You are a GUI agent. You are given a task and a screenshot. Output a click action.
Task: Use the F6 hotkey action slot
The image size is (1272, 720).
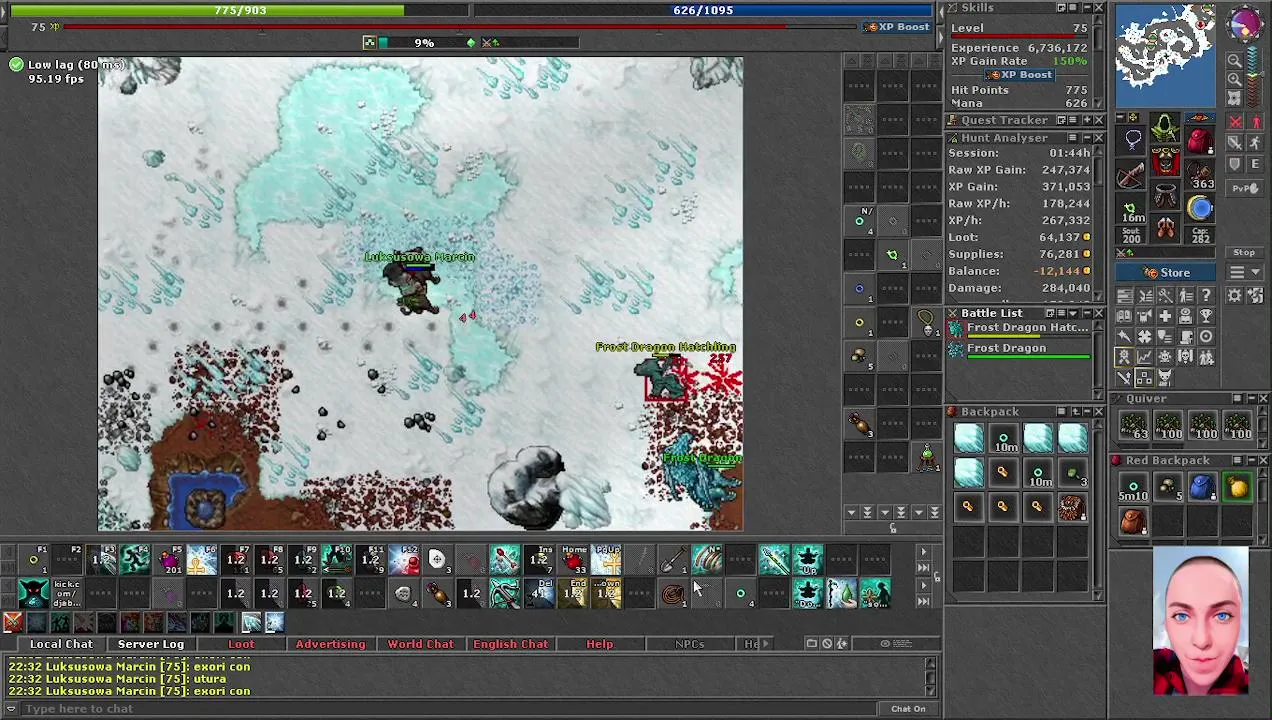point(202,560)
